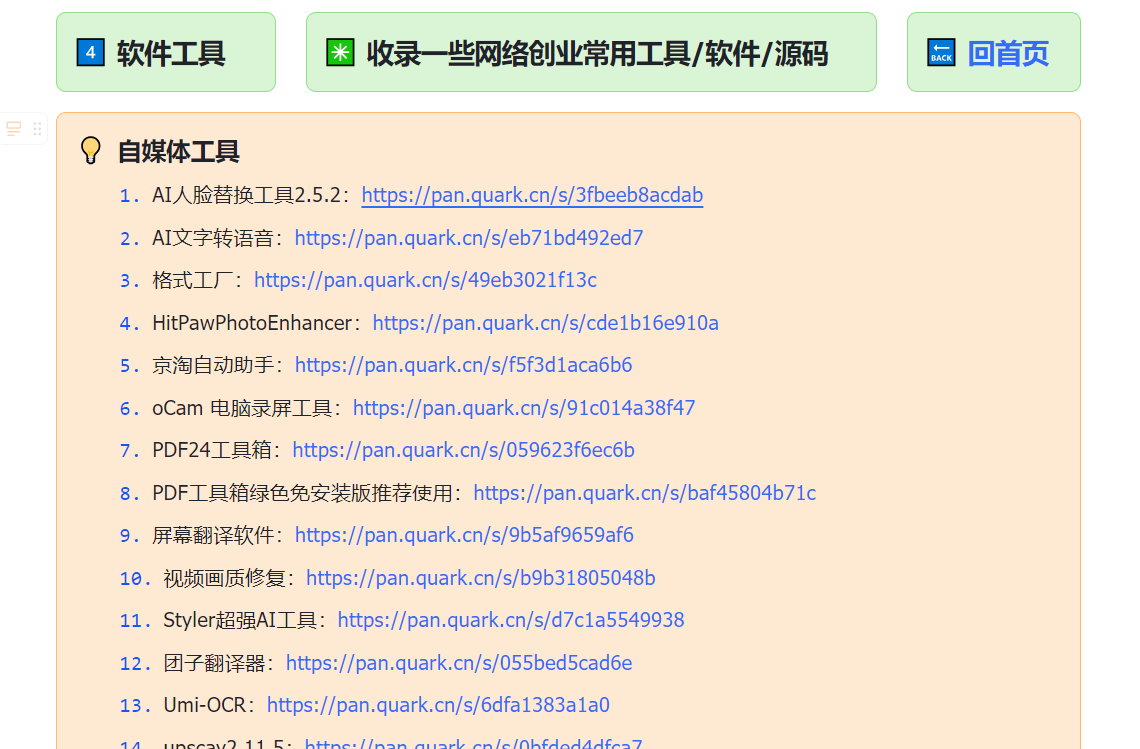Open the 屏幕翻译软件 link
1140x749 pixels.
pyautogui.click(x=463, y=535)
